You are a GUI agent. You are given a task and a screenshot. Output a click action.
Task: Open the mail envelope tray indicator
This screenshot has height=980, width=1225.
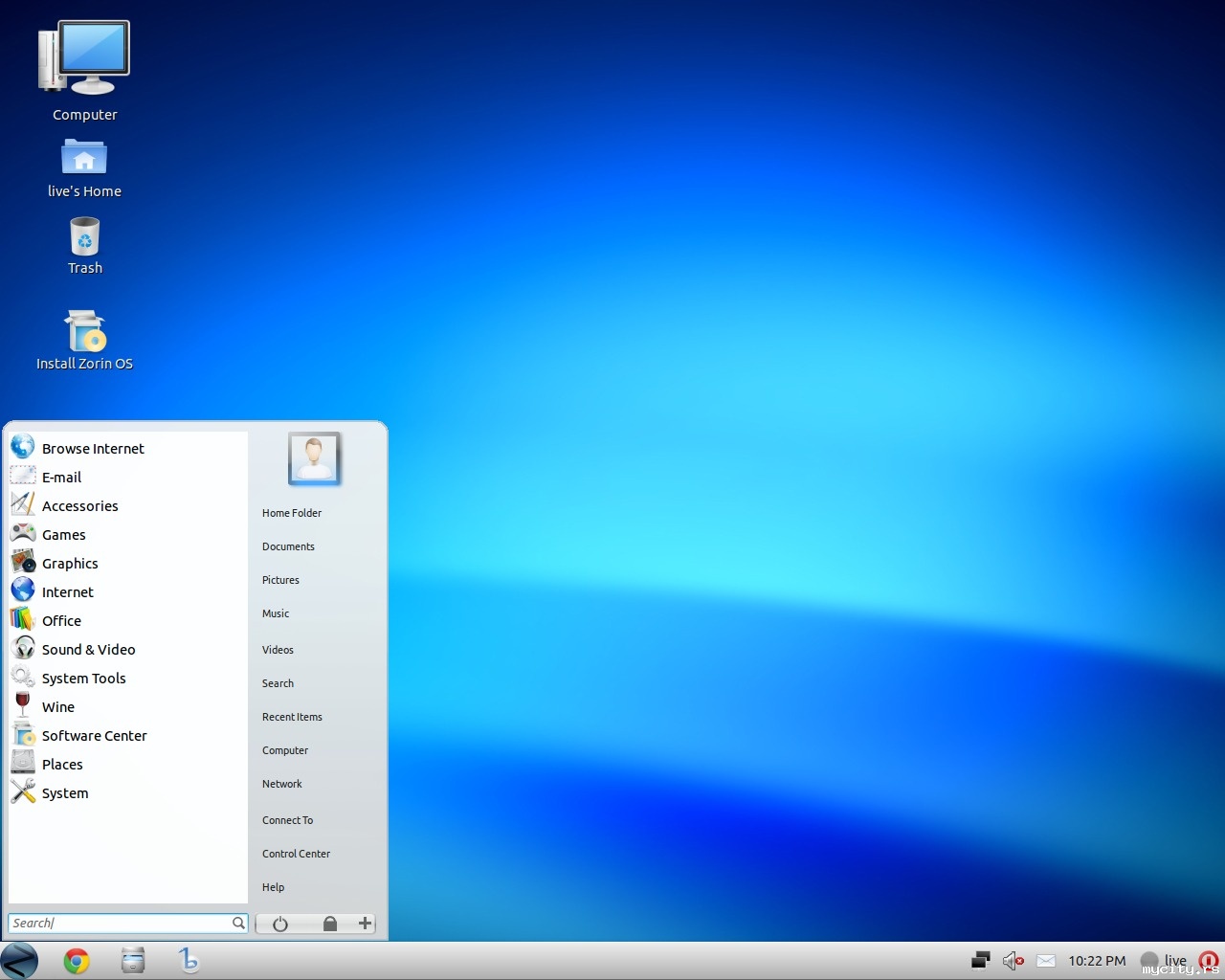click(1046, 961)
